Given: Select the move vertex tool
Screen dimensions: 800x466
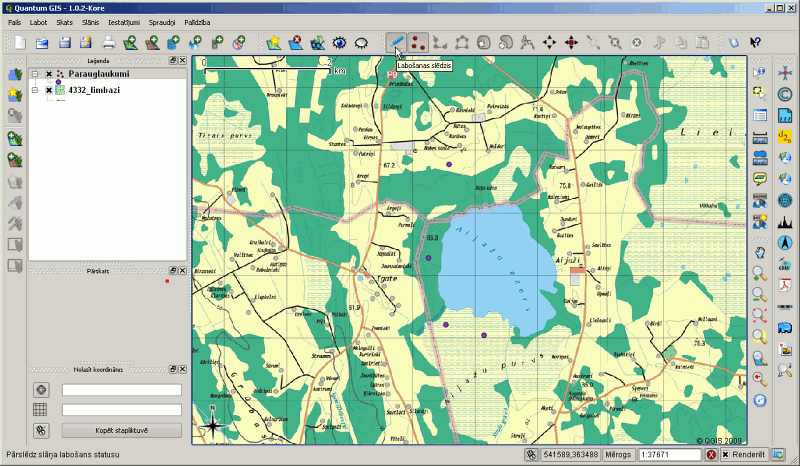Looking at the screenshot, I should coord(571,42).
